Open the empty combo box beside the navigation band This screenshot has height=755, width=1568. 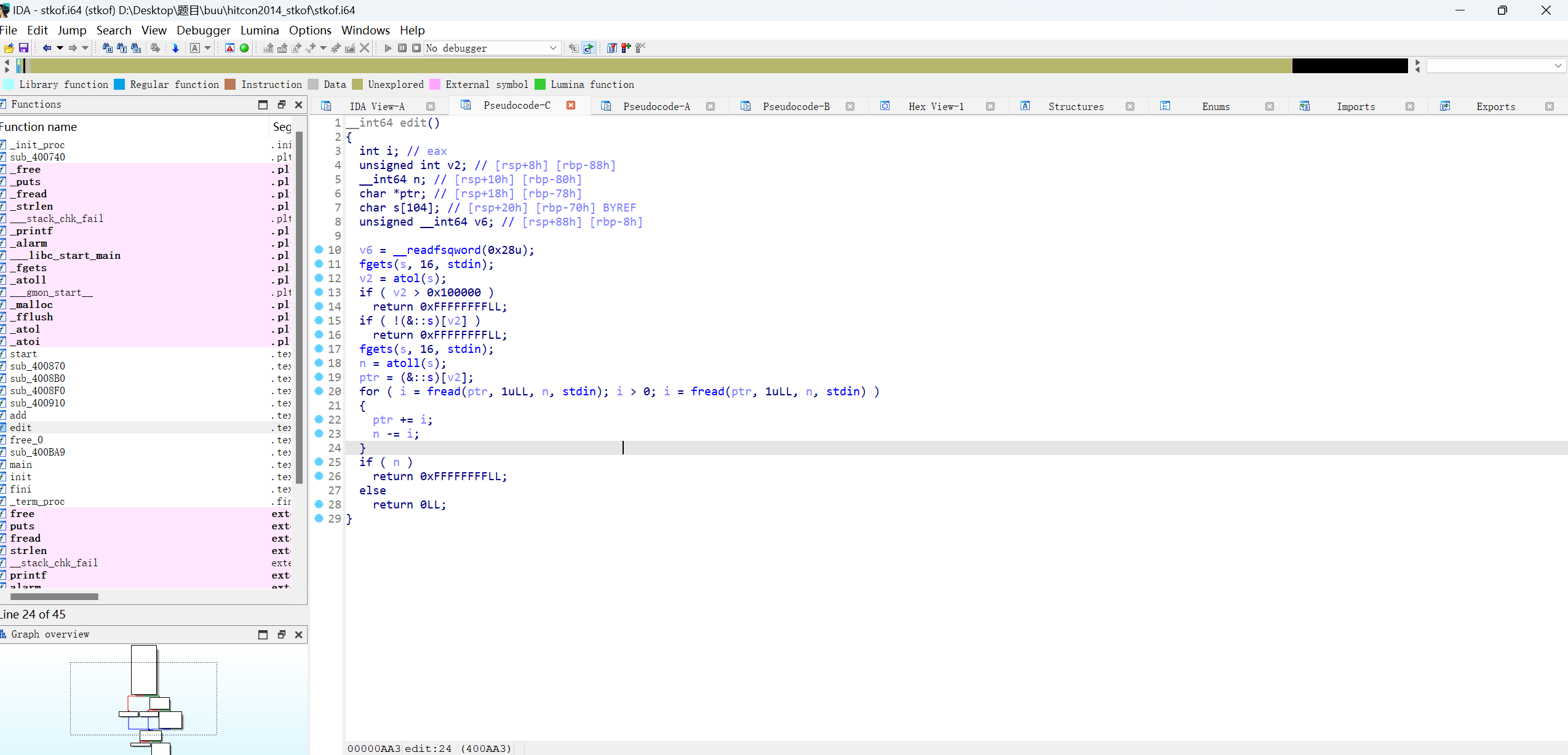[1495, 66]
